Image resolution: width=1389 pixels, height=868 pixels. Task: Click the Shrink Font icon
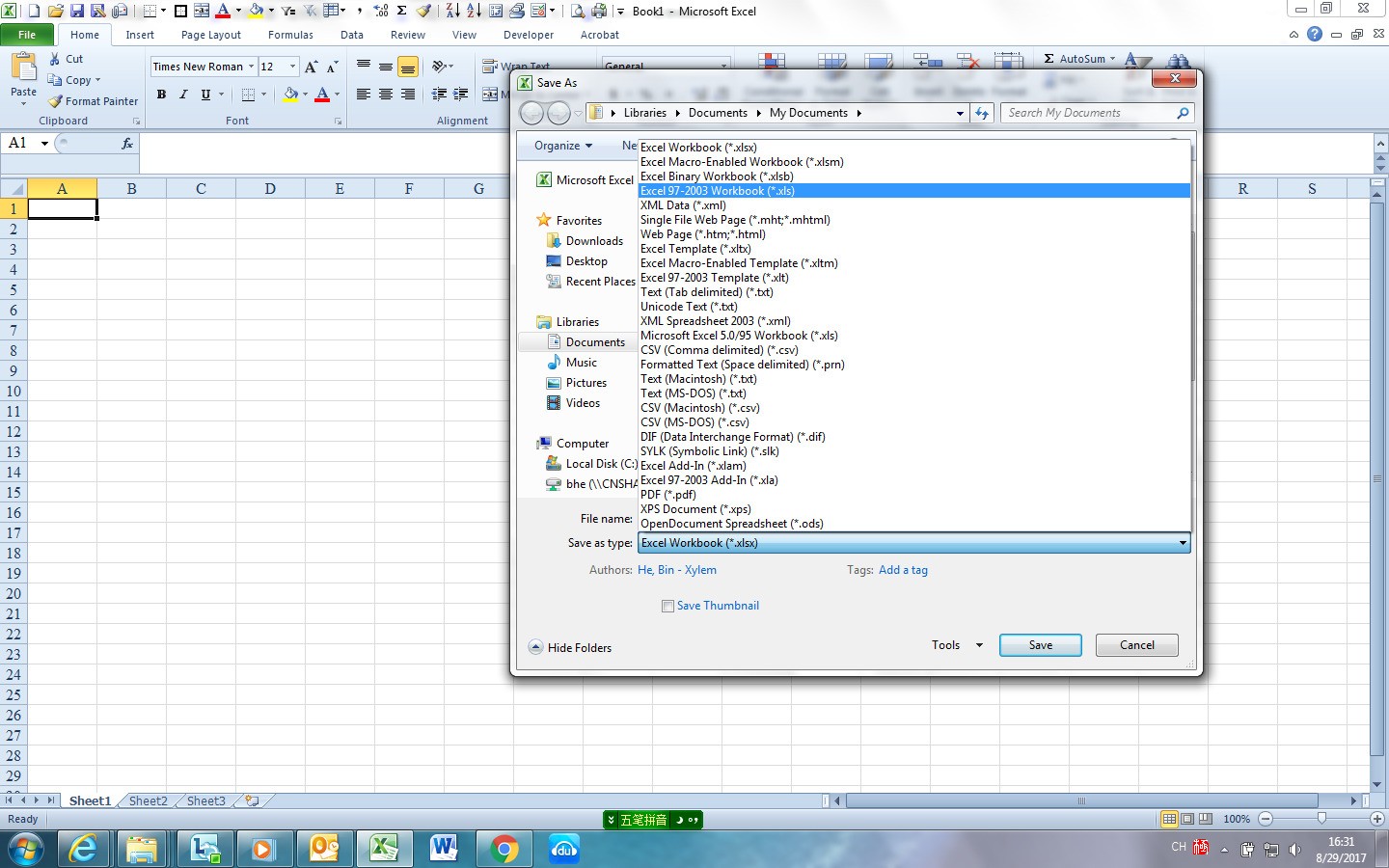pos(332,67)
